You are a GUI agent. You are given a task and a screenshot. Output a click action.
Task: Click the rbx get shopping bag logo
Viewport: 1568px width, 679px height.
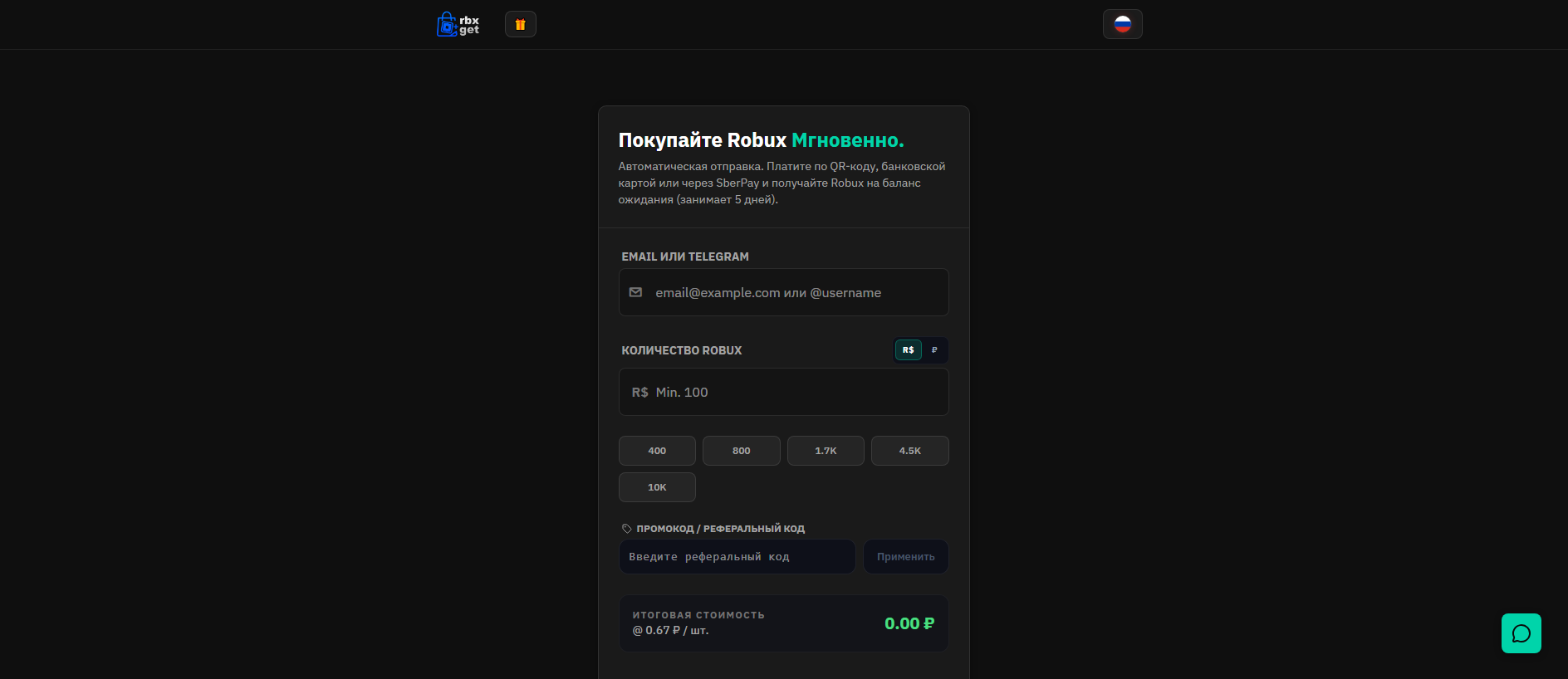pos(458,24)
